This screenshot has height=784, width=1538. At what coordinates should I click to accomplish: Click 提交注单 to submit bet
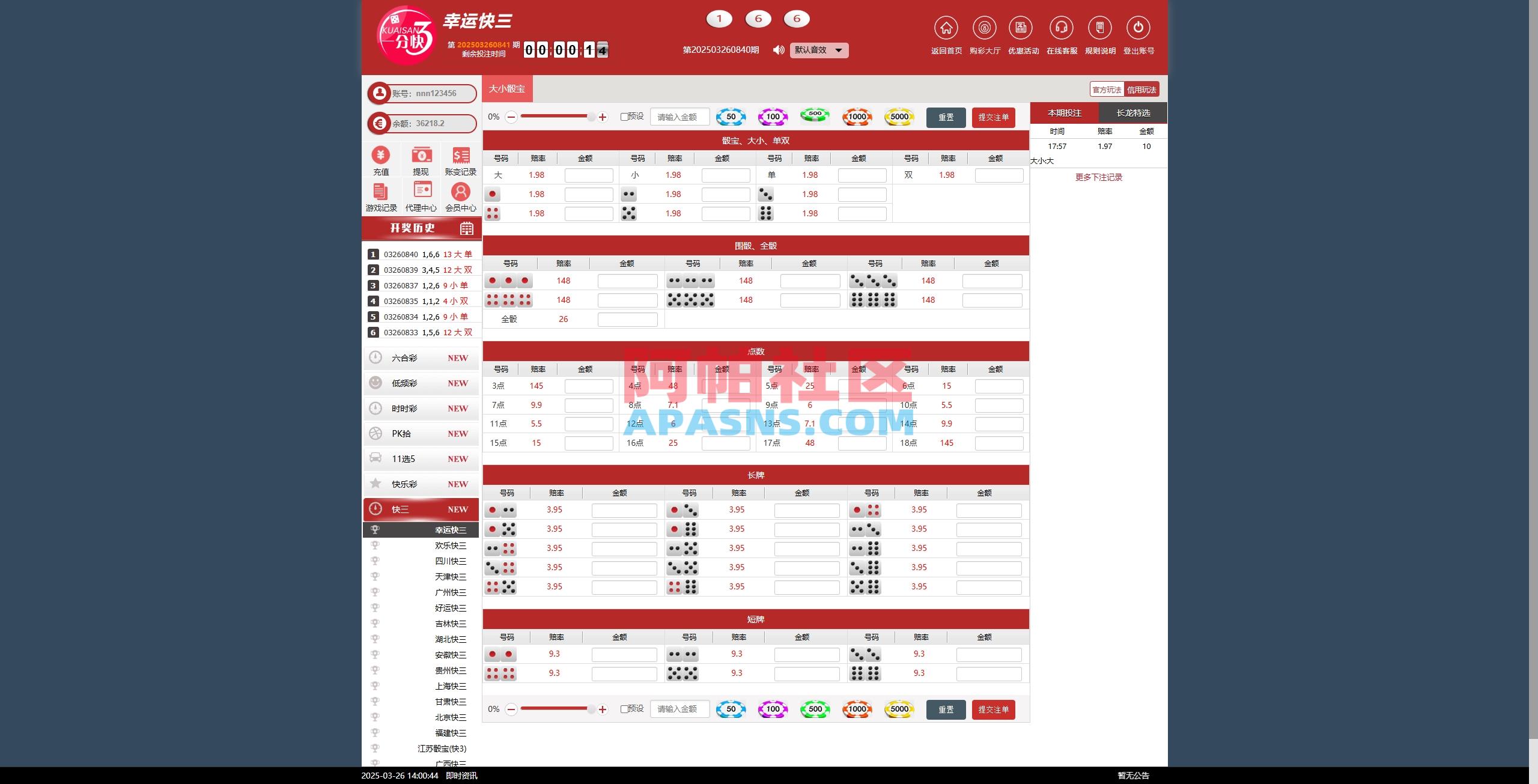click(994, 117)
